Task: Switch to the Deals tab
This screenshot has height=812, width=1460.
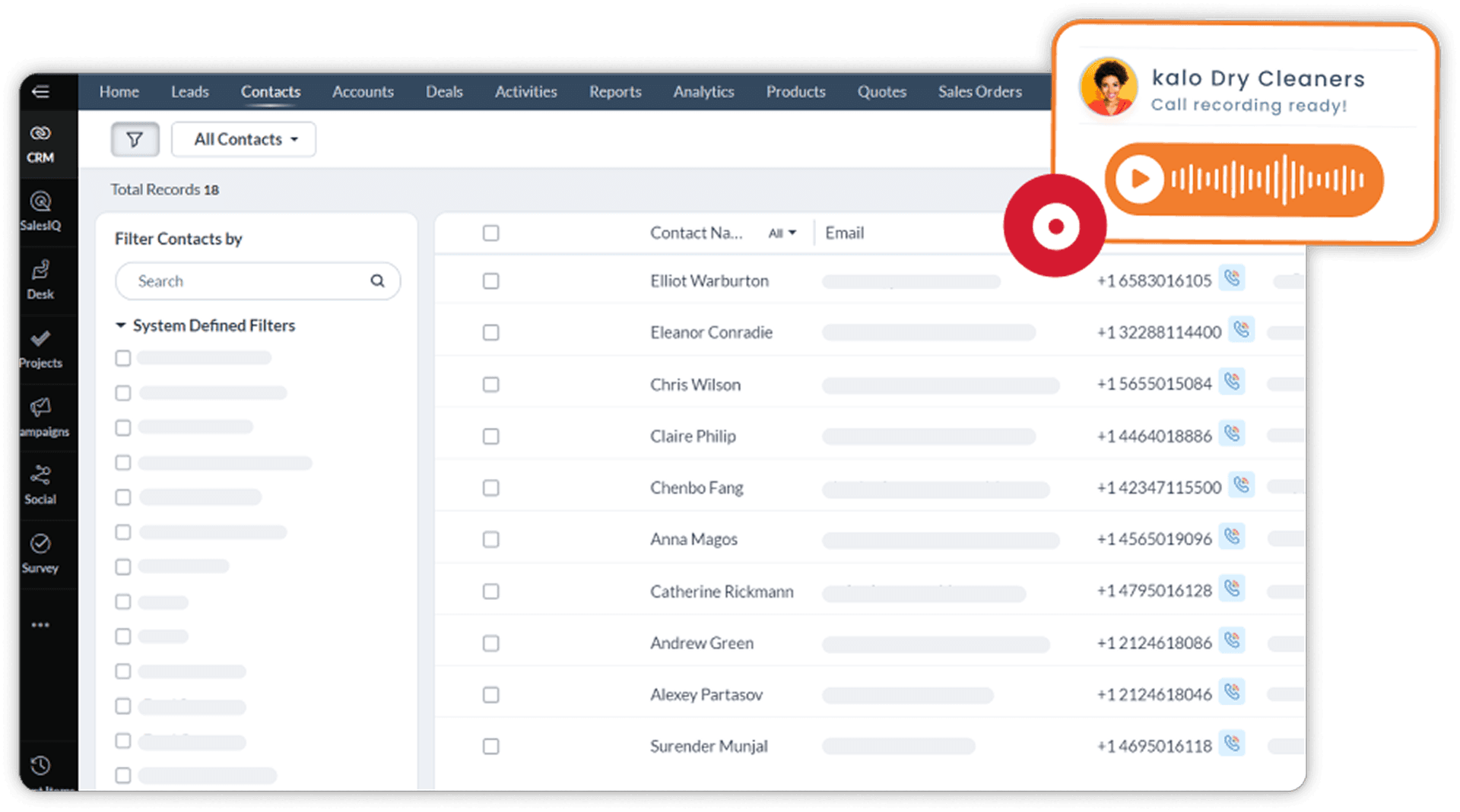Action: (x=444, y=92)
